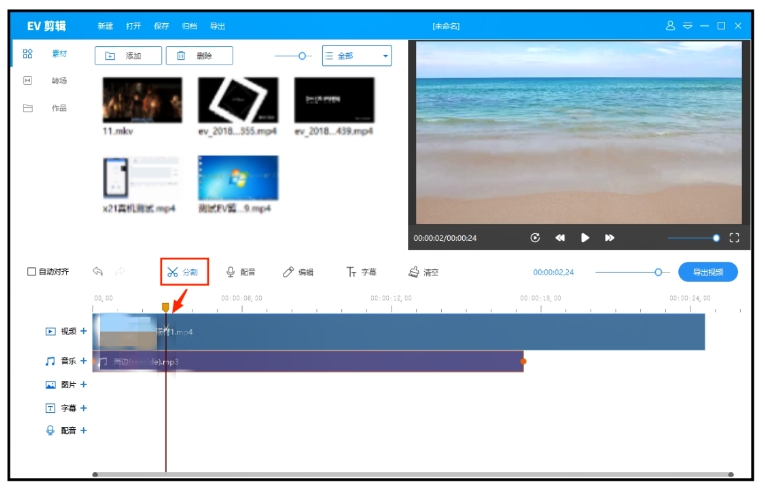Image resolution: width=765 pixels, height=489 pixels.
Task: Click the 删除 (delete) button
Action: 199,56
